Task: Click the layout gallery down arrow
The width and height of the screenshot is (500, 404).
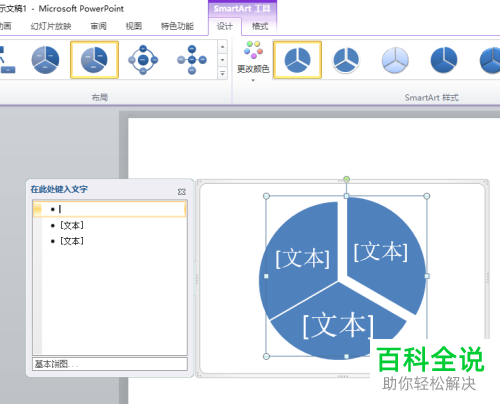Action: click(222, 60)
